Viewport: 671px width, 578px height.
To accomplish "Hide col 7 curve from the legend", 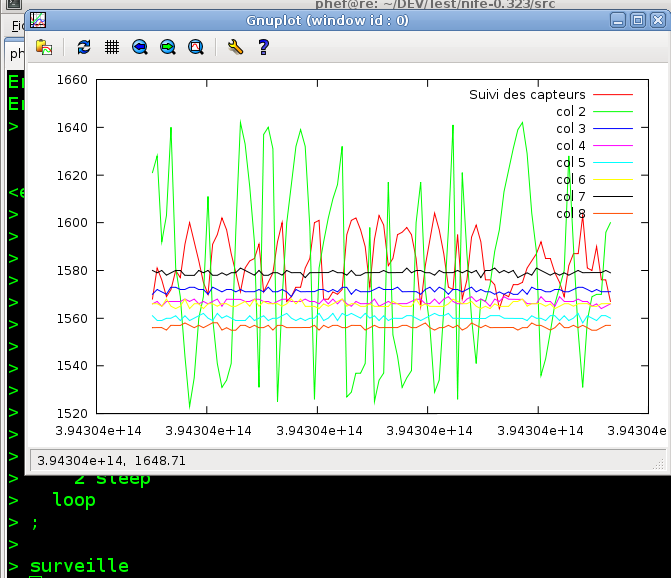I will coord(570,196).
